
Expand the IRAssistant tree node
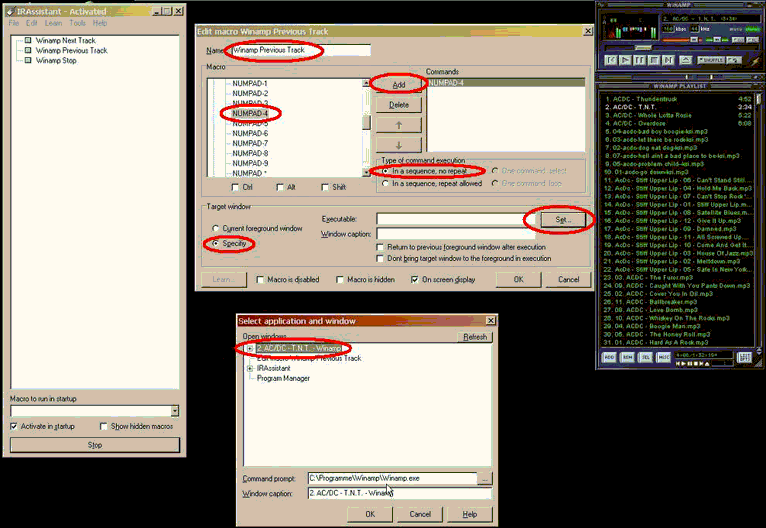tap(249, 368)
